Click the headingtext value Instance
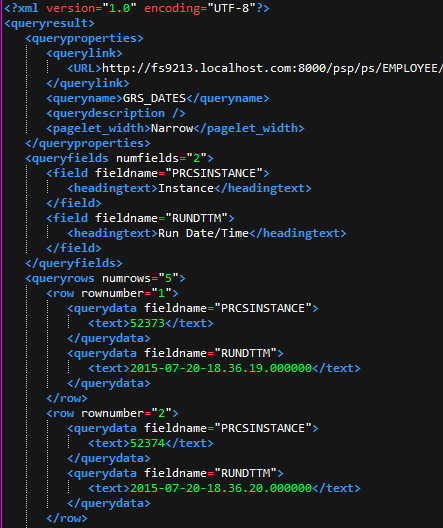The width and height of the screenshot is (443, 528). [x=186, y=188]
